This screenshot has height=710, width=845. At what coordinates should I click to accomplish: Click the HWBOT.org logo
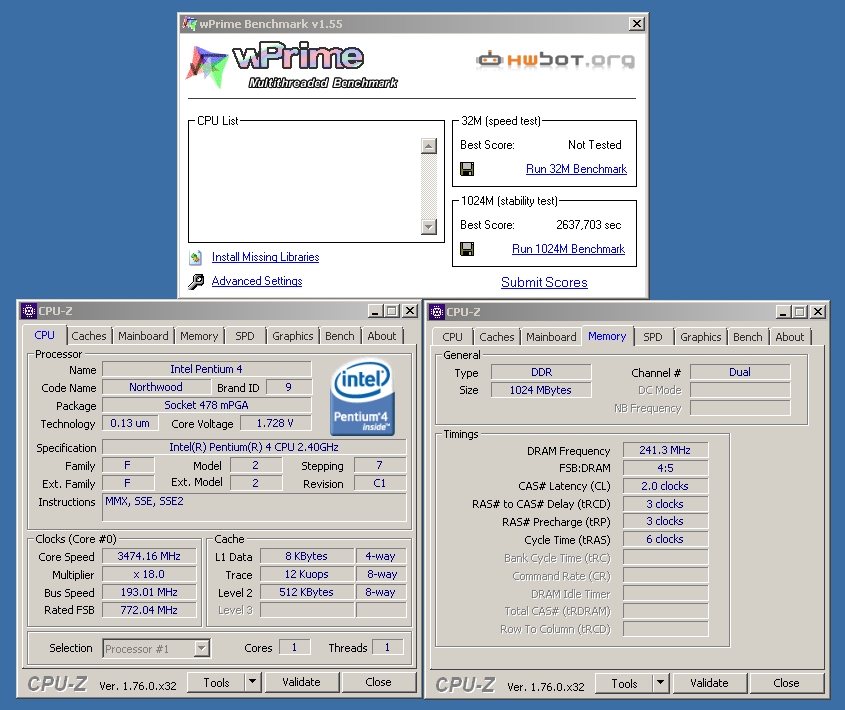(x=556, y=59)
